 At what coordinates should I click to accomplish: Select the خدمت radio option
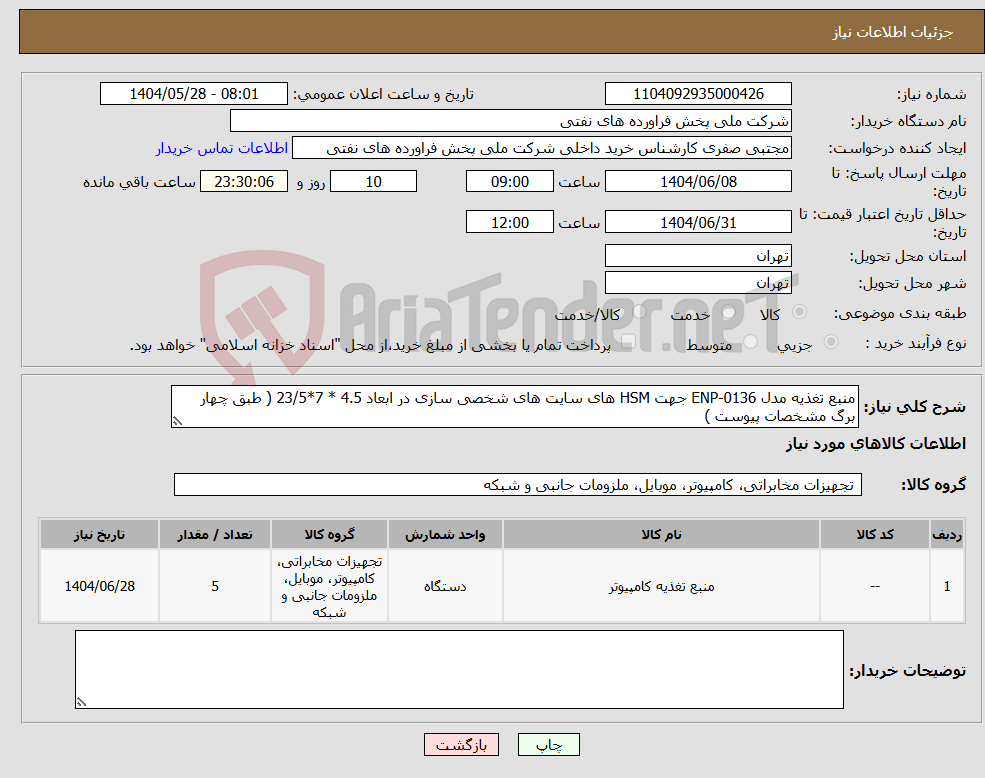(730, 313)
